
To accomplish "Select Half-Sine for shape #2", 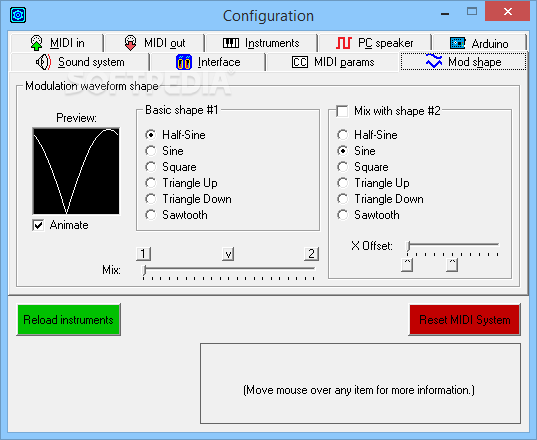I will tap(367, 135).
